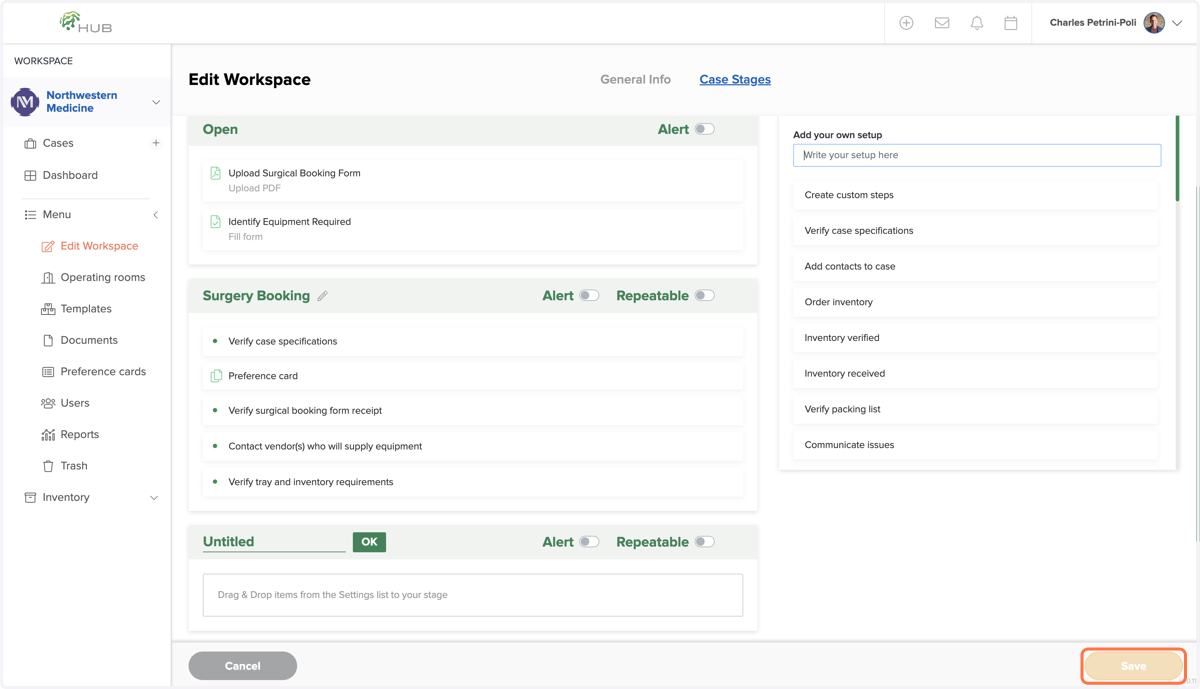Click the Operating rooms building icon
Viewport: 1200px width, 689px height.
[x=48, y=277]
